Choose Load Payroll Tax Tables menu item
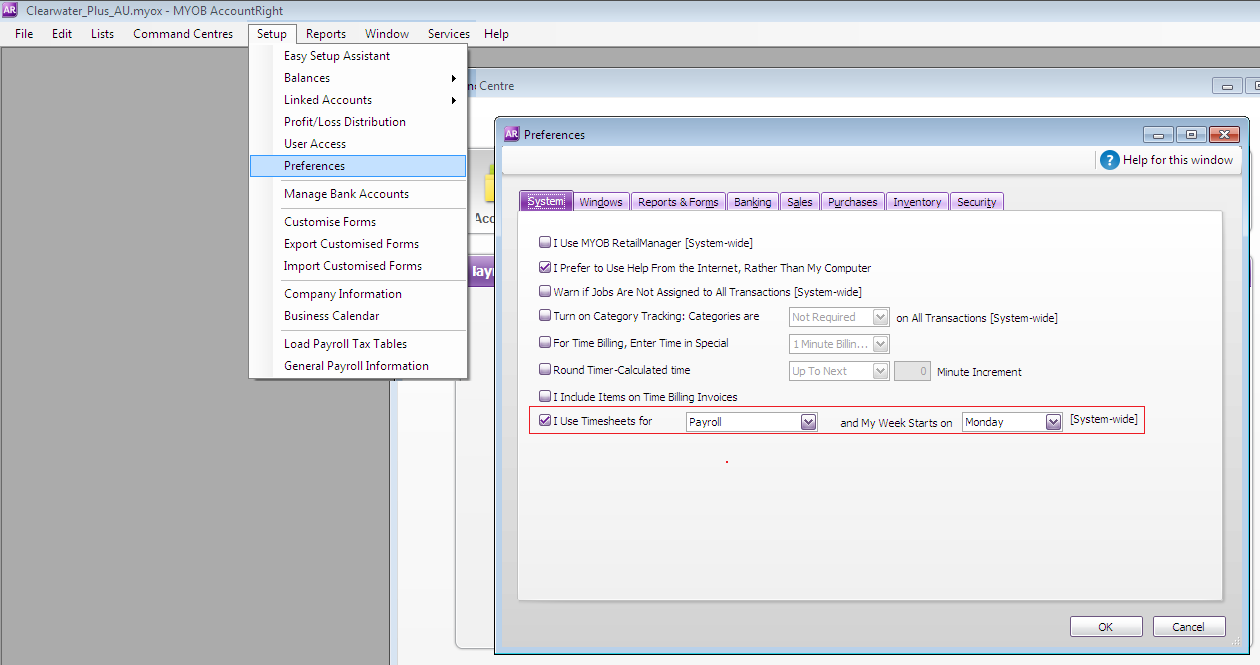The height and width of the screenshot is (665, 1260). pos(358,344)
